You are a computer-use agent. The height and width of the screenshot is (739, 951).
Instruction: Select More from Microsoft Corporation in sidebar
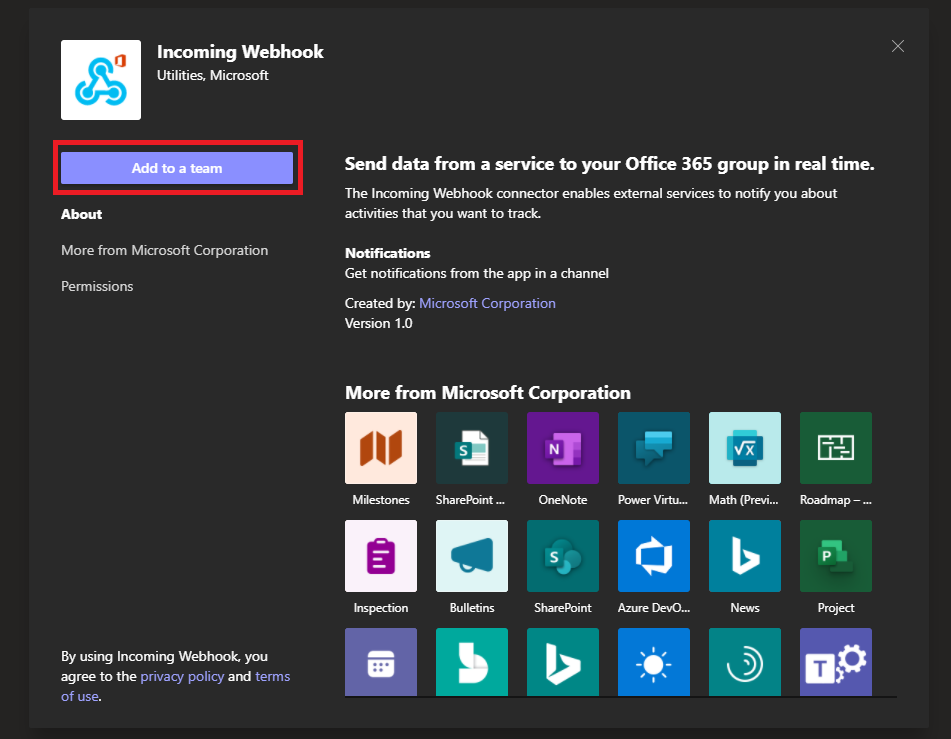pyautogui.click(x=164, y=250)
